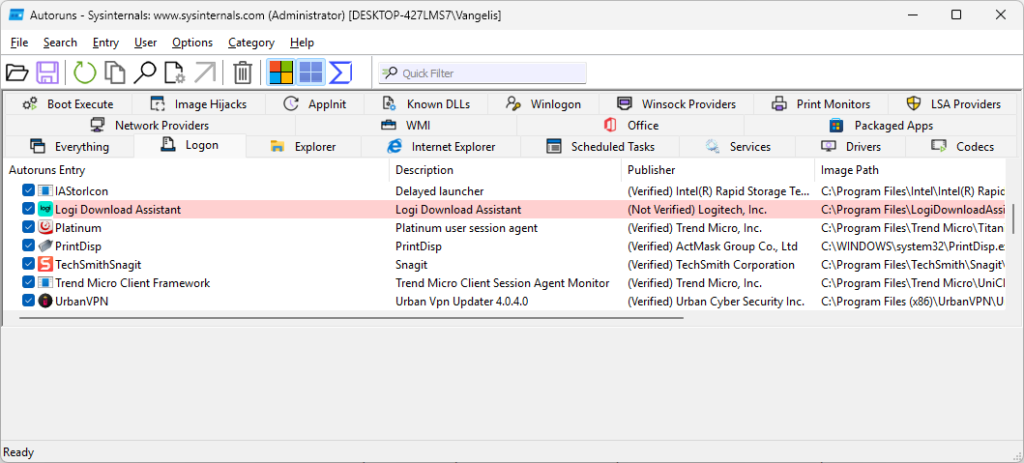Sort by the Image Path column header
The height and width of the screenshot is (463, 1024).
912,170
